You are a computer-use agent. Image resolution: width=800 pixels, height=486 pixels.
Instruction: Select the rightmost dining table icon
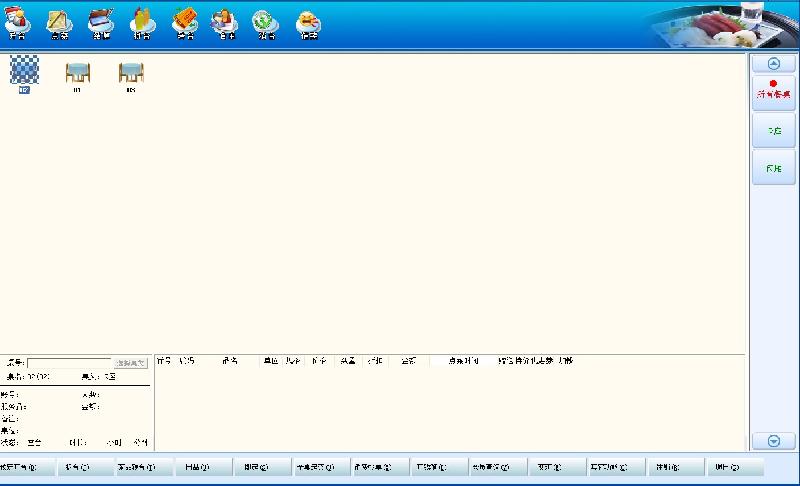point(131,75)
